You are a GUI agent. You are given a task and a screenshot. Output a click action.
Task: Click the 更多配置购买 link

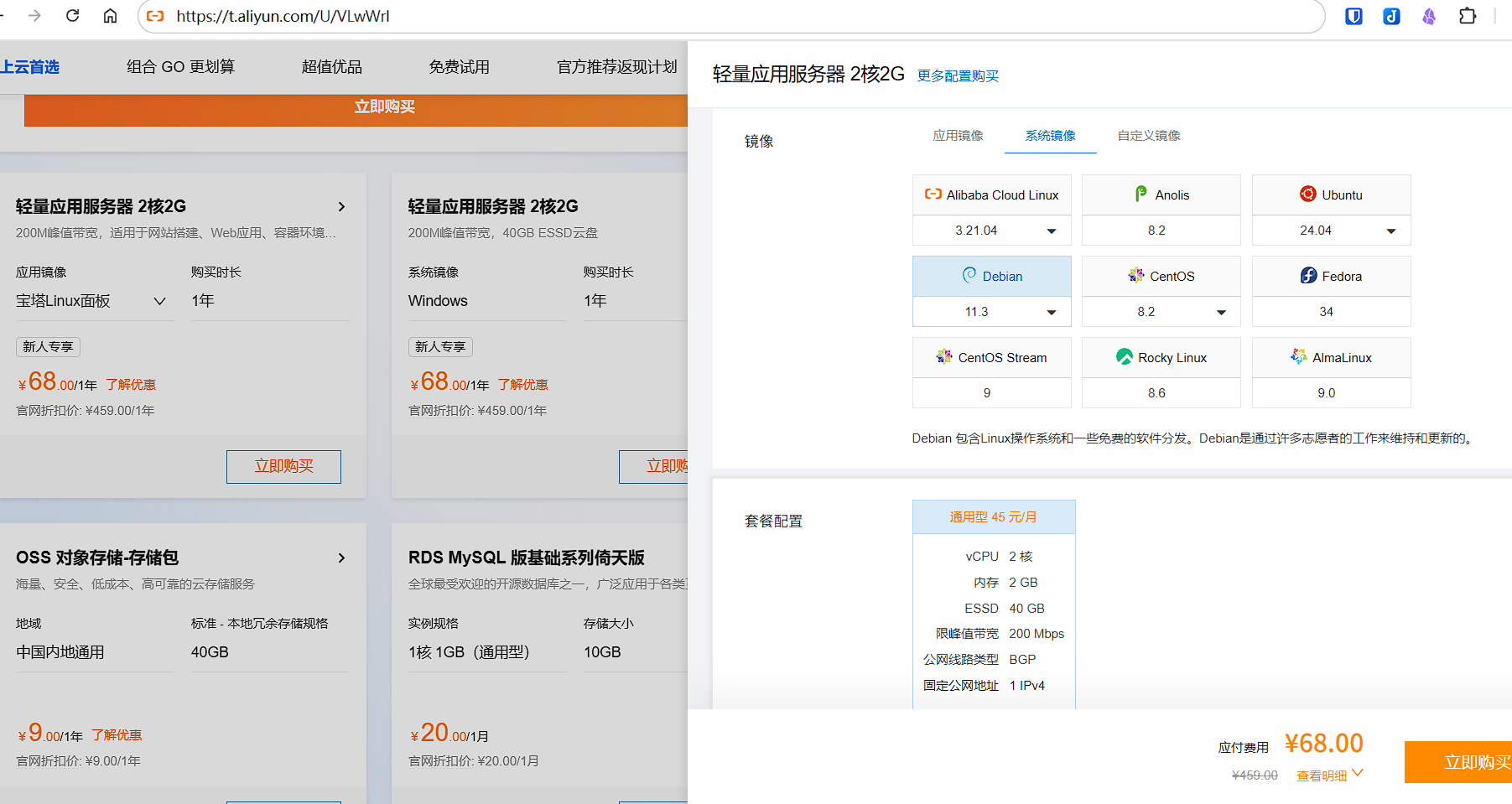point(958,76)
